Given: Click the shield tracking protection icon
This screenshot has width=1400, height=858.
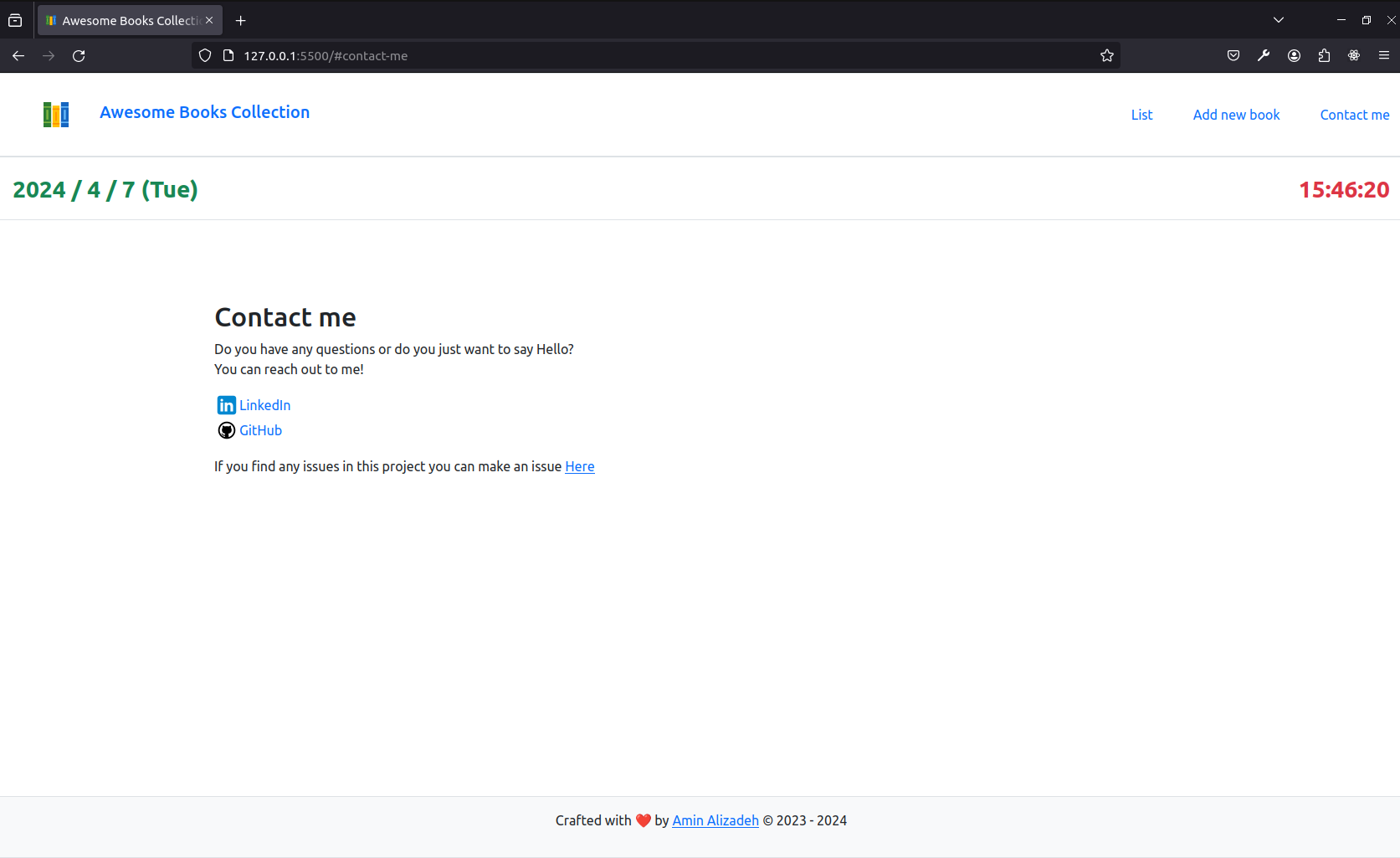Looking at the screenshot, I should 205,56.
